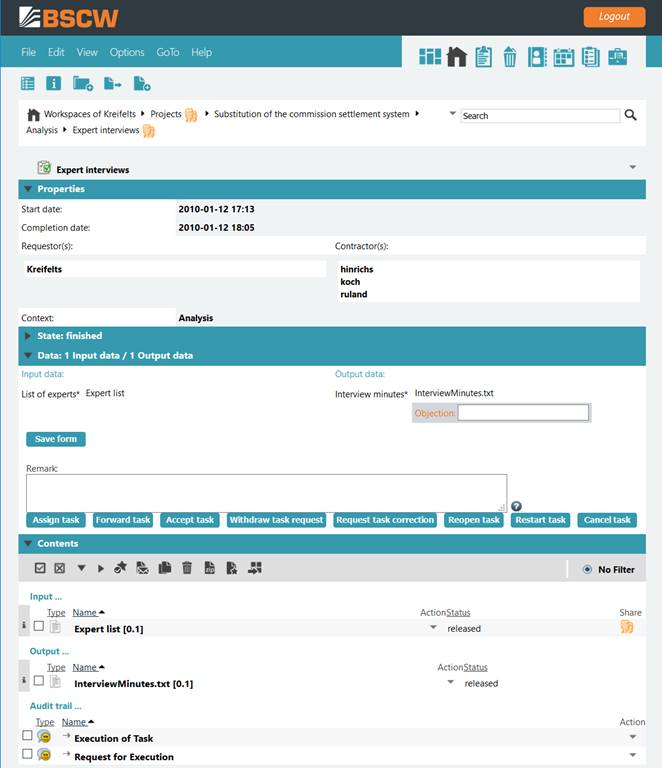This screenshot has height=768, width=662.
Task: Click the search magnifier icon
Action: coord(631,115)
